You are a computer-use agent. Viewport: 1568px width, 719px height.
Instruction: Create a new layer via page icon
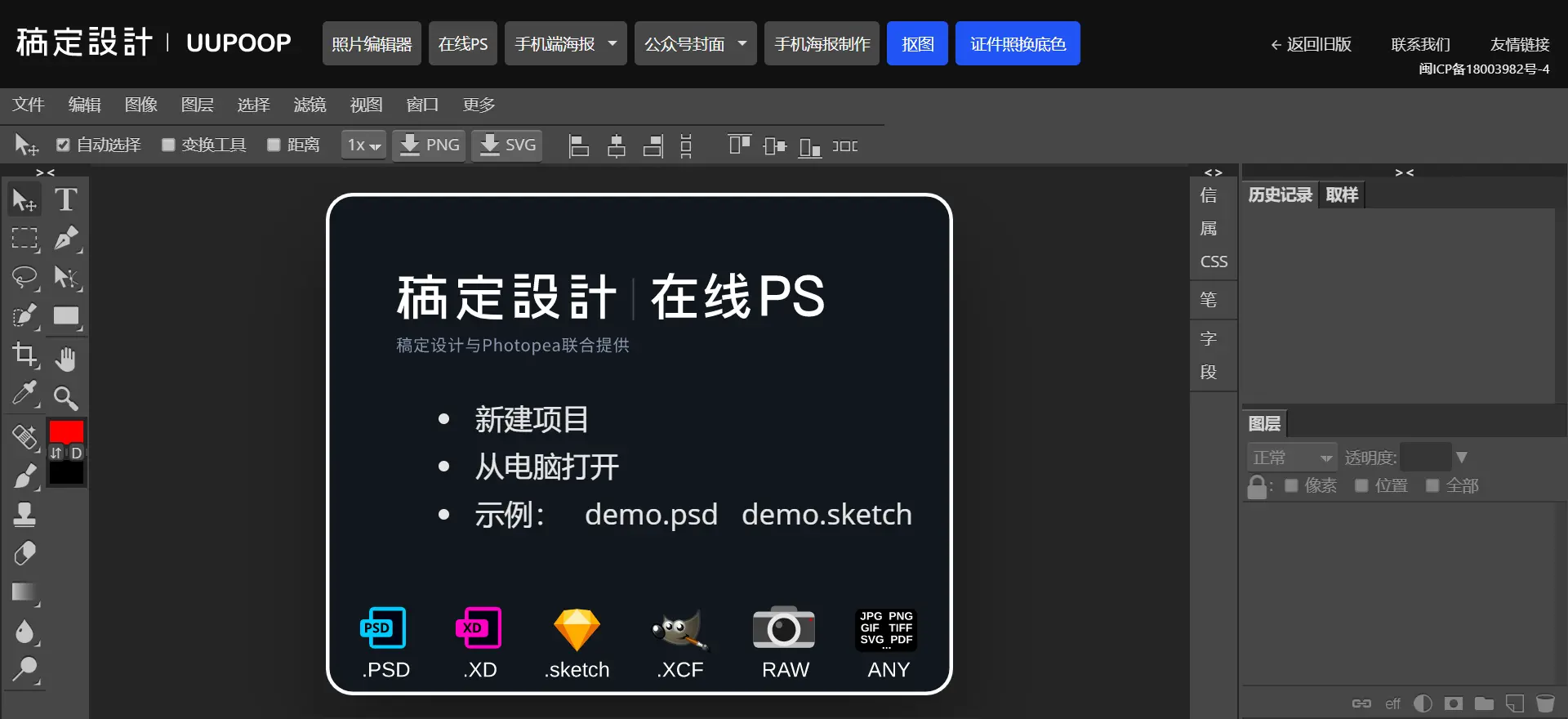click(x=1515, y=703)
